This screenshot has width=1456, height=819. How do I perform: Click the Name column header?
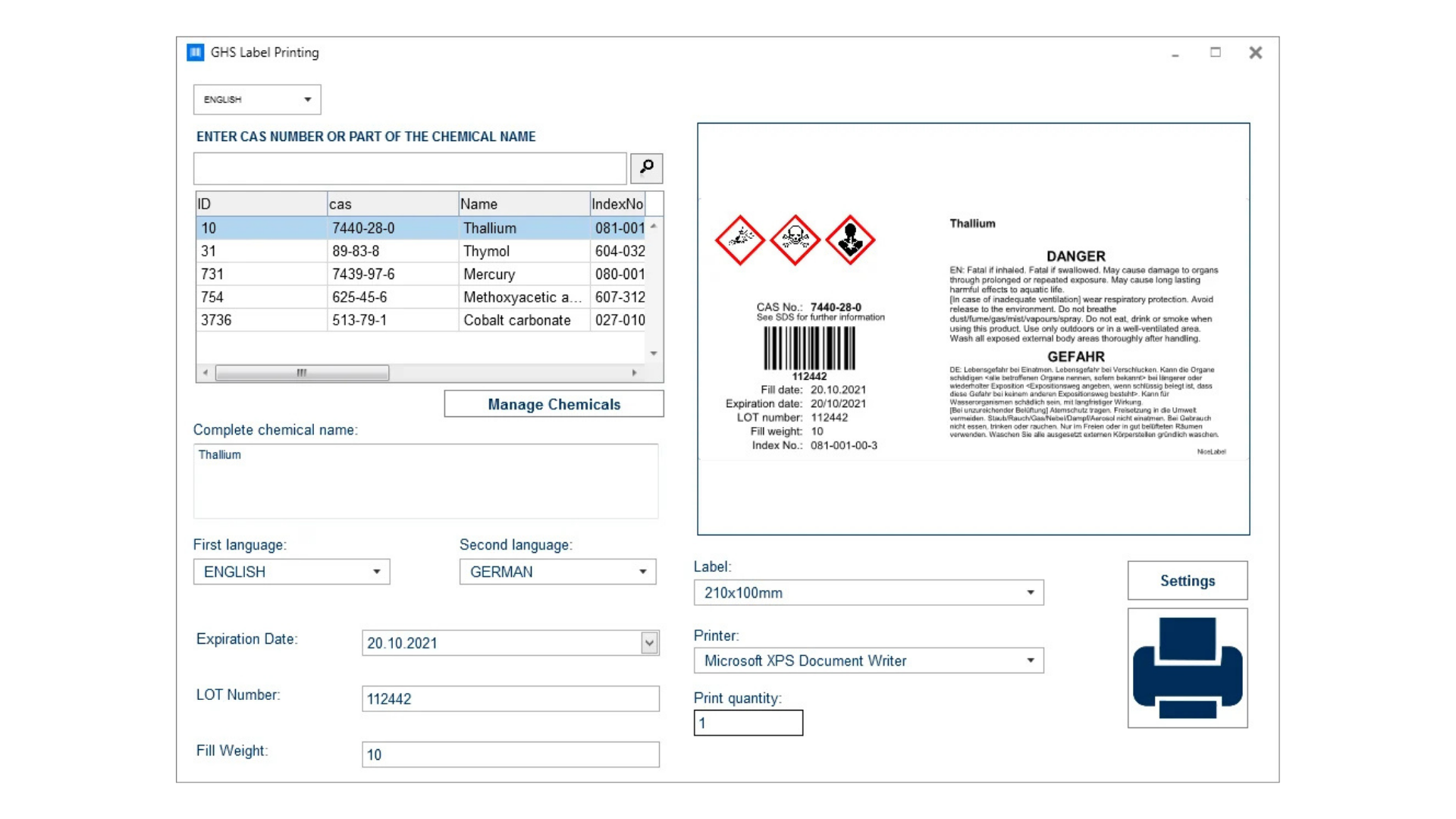click(524, 204)
